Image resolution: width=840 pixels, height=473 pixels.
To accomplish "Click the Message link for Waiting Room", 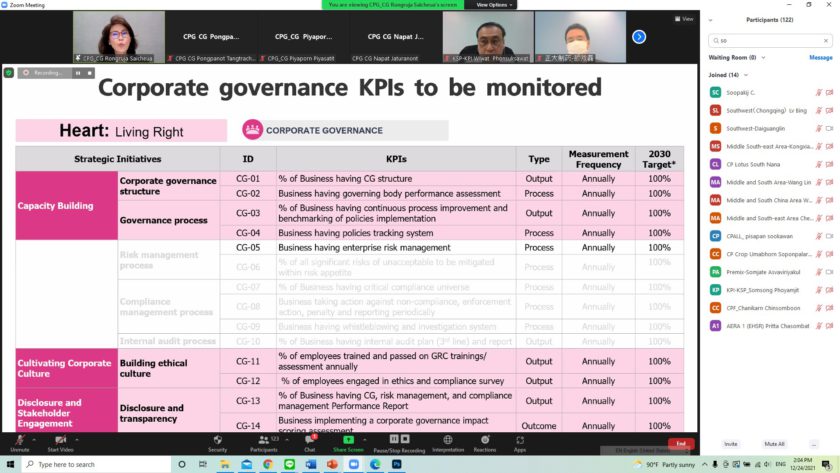I will coord(820,58).
